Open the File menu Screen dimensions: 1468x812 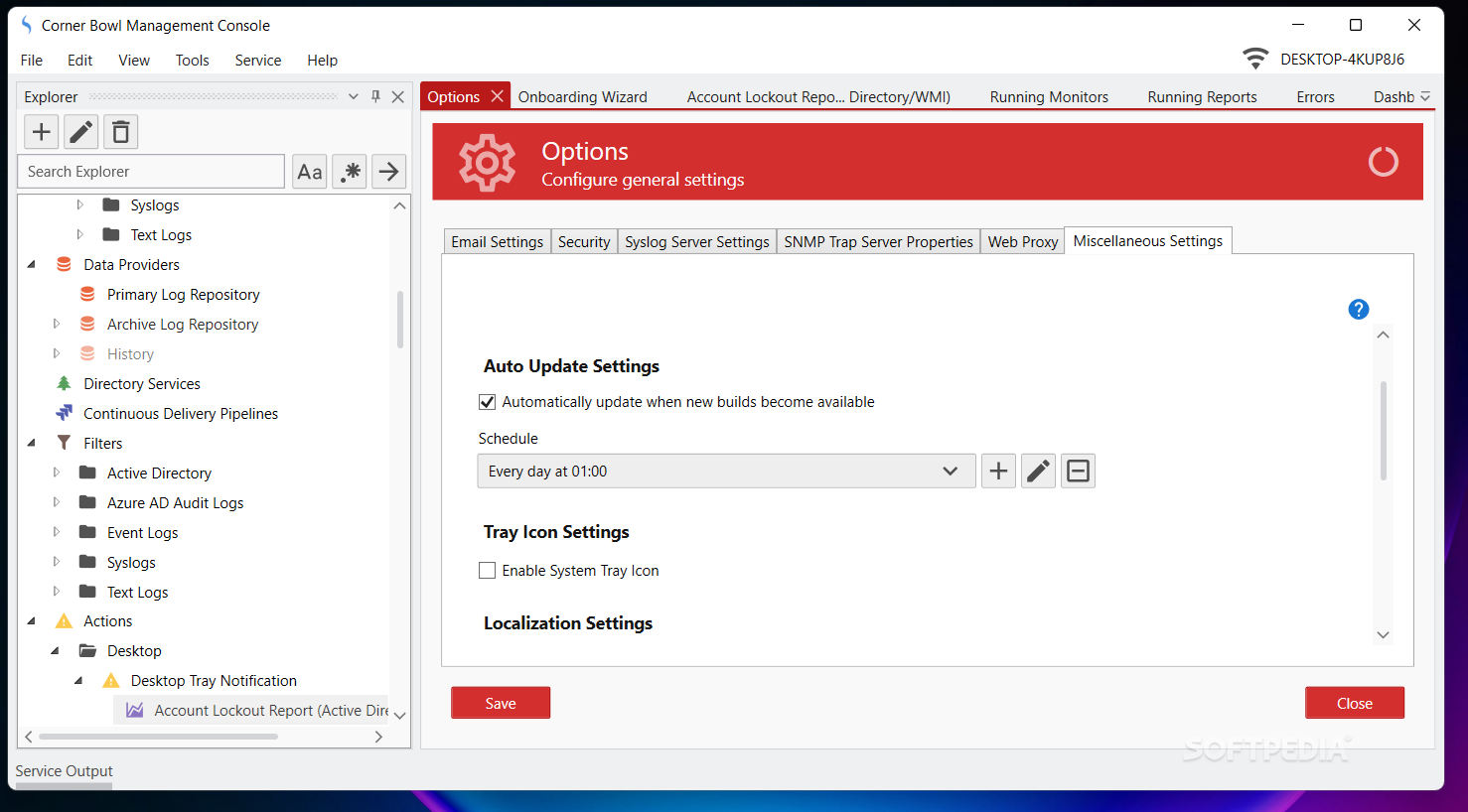(x=32, y=60)
